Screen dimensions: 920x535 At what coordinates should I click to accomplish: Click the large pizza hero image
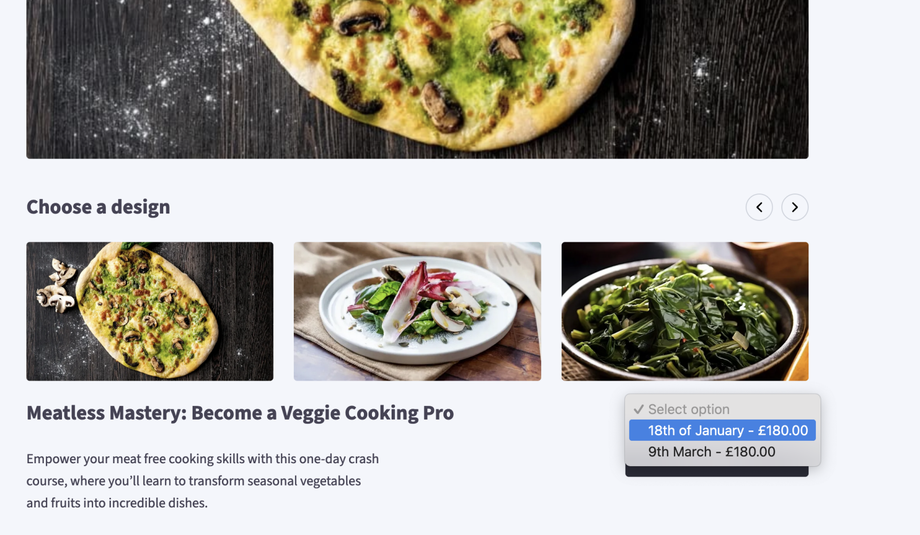click(x=417, y=79)
